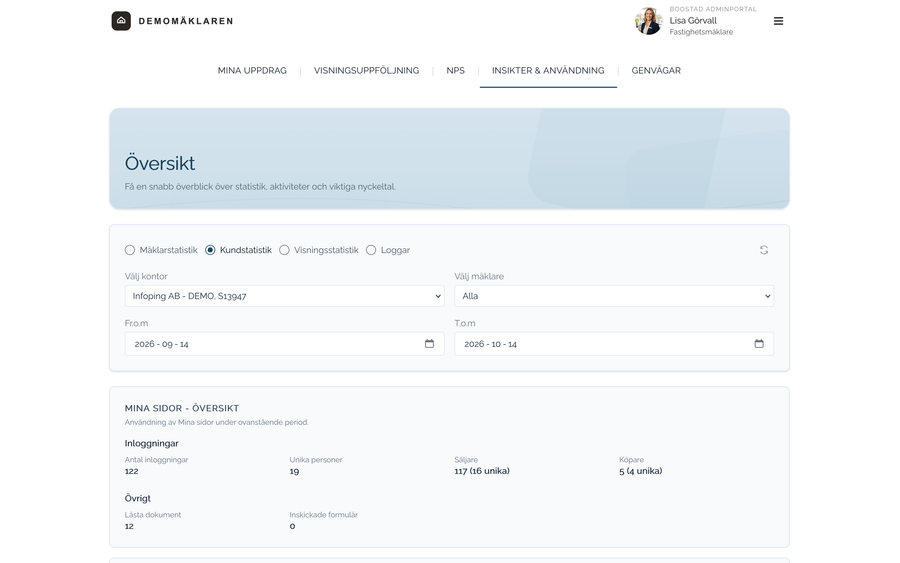Click the Antal inloggningar value 122
This screenshot has height=563, width=900.
131,471
